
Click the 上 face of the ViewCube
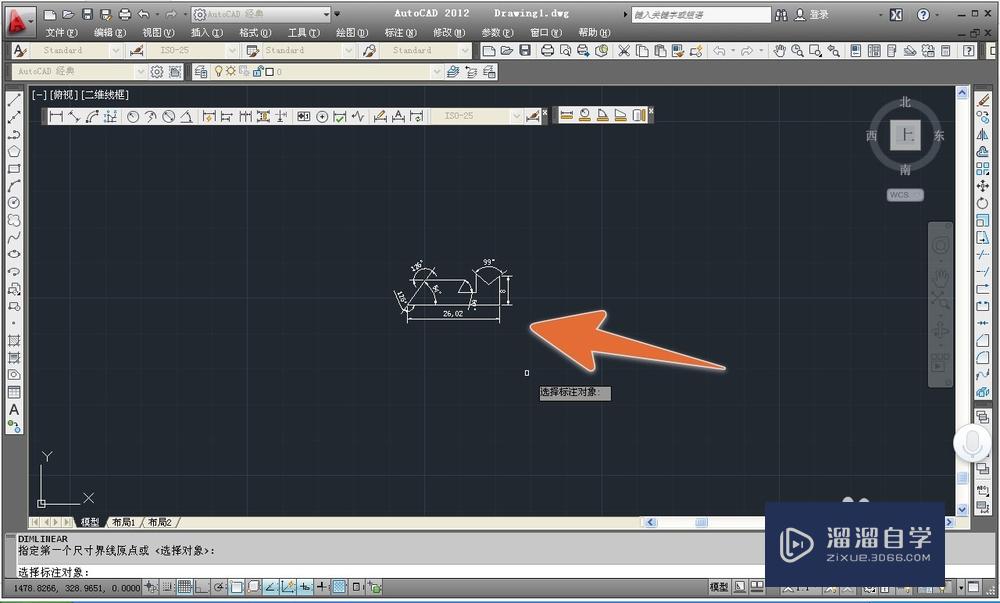pyautogui.click(x=906, y=135)
